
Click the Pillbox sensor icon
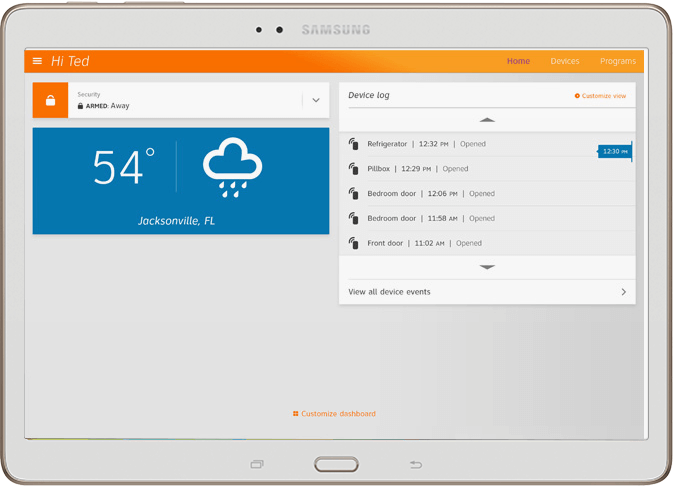click(x=354, y=169)
